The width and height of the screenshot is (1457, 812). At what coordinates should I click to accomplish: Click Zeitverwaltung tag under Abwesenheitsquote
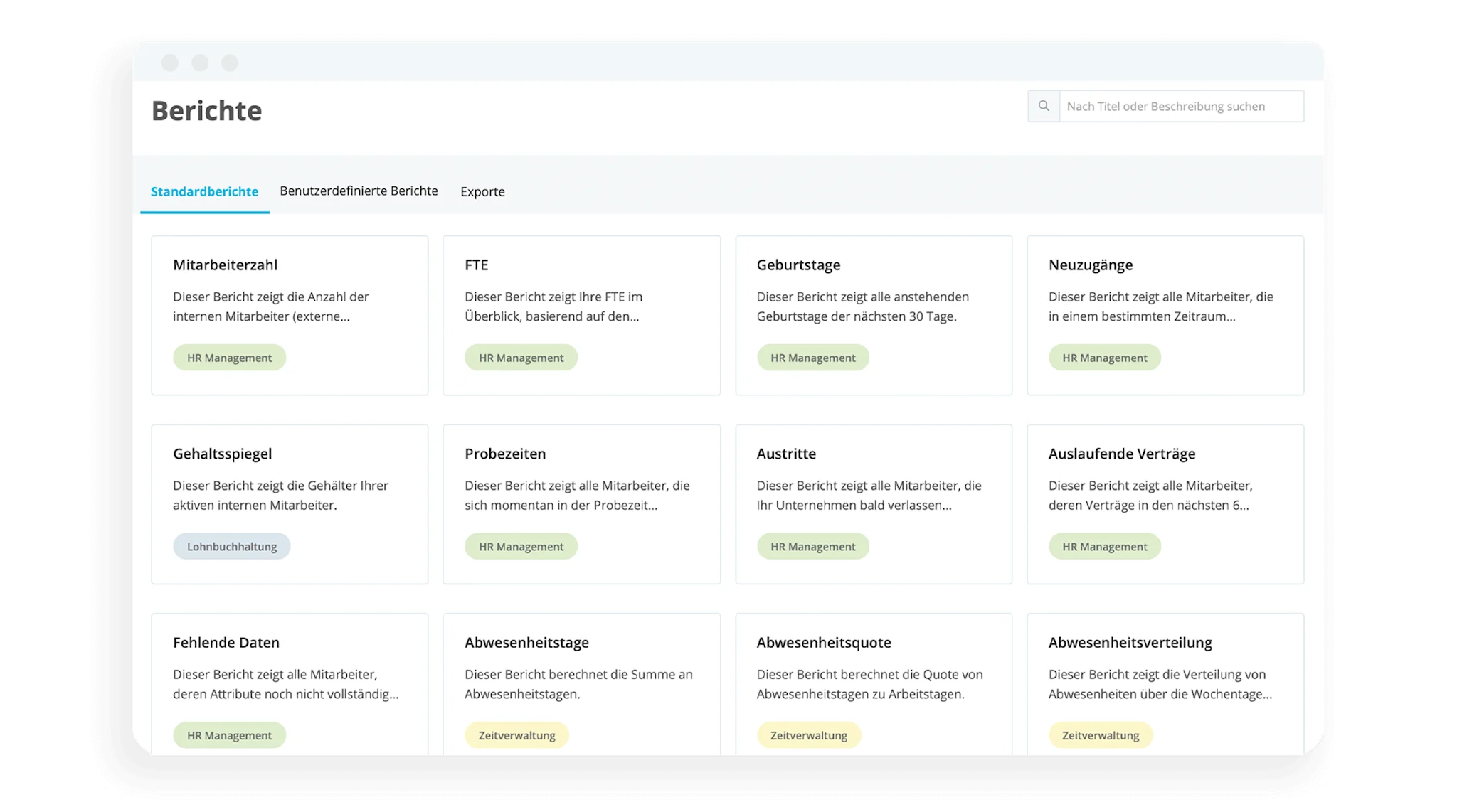808,735
